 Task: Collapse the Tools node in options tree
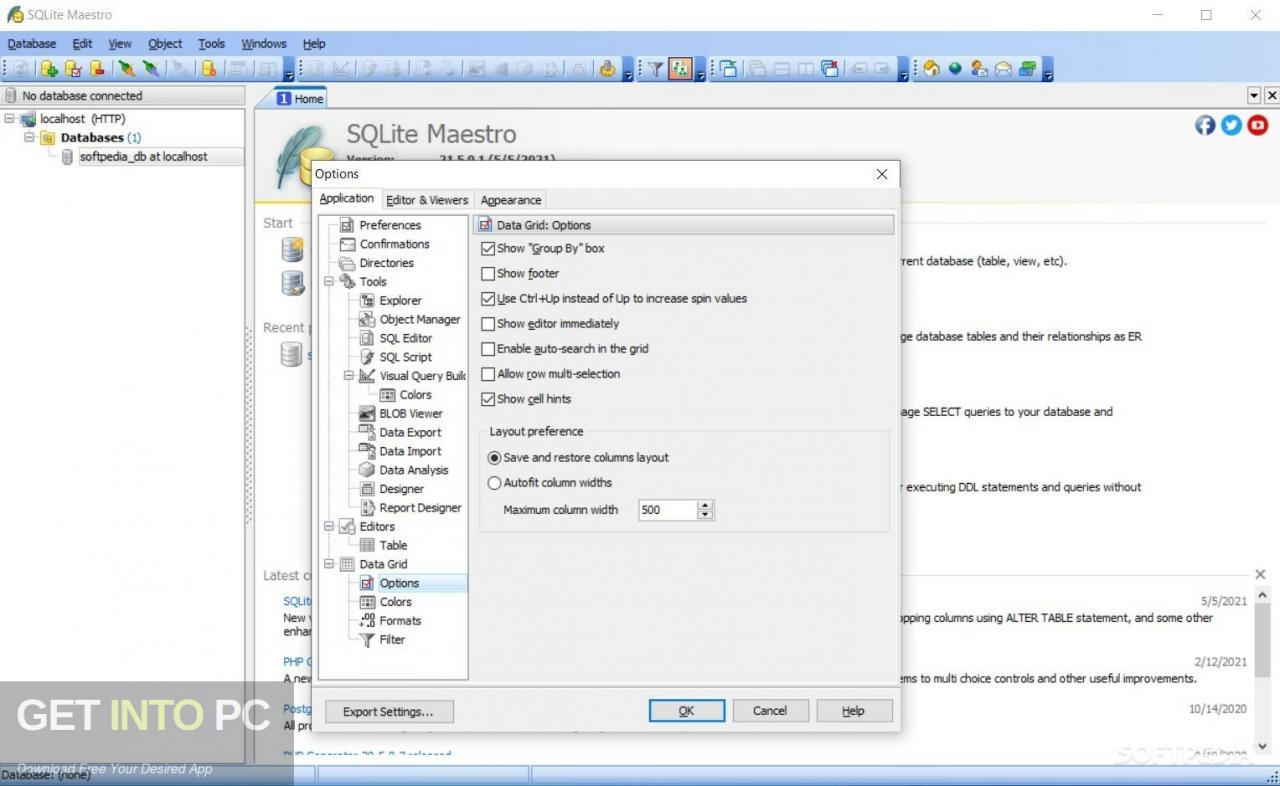(329, 282)
